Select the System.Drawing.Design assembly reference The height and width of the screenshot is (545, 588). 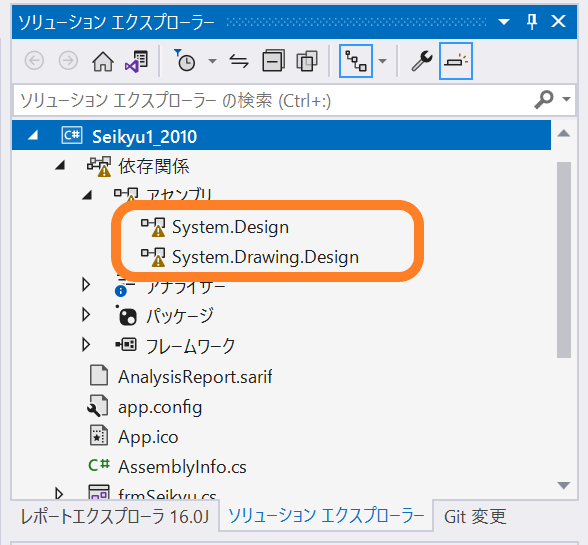(265, 257)
